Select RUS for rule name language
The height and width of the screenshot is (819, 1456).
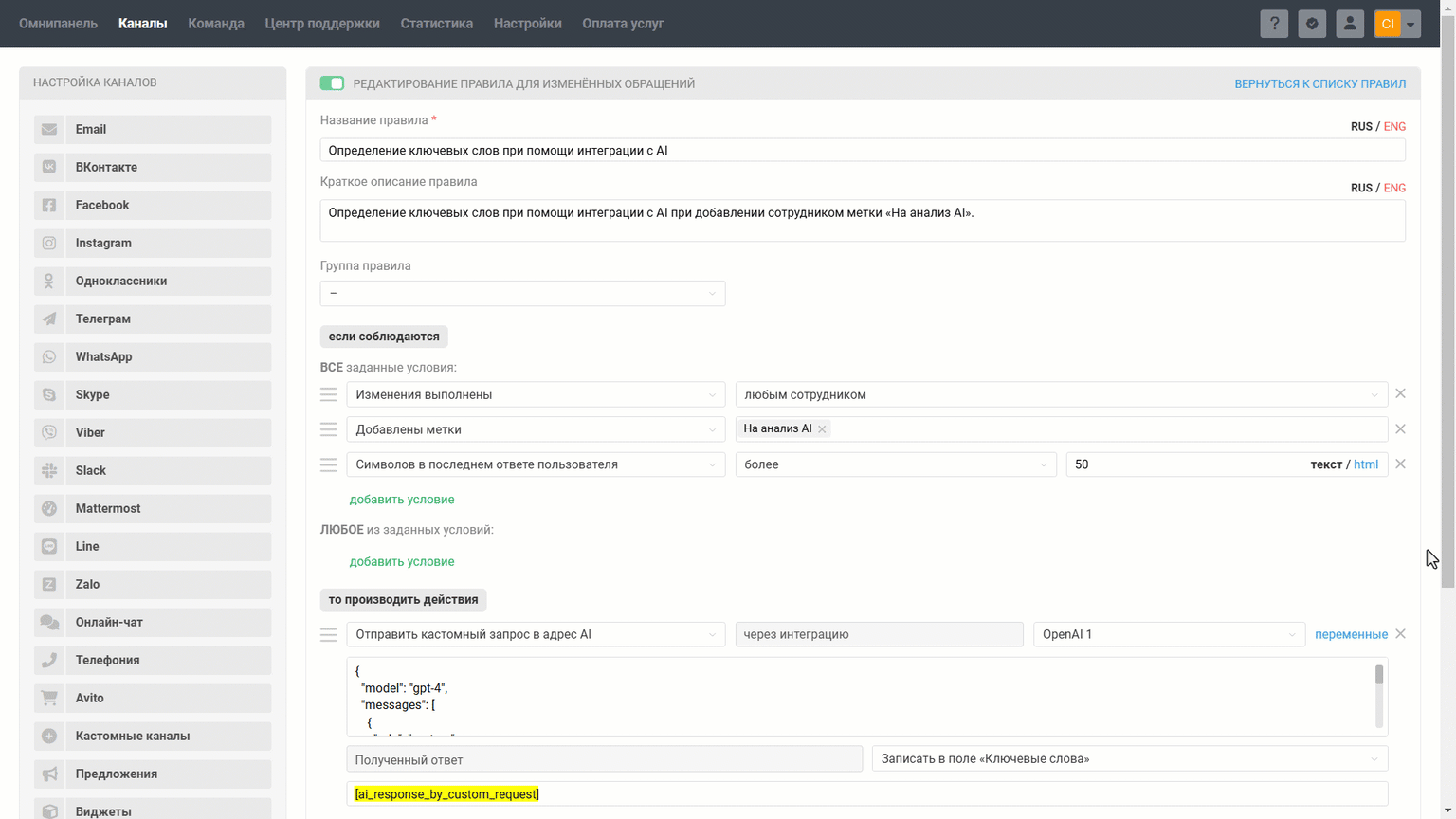1361,126
